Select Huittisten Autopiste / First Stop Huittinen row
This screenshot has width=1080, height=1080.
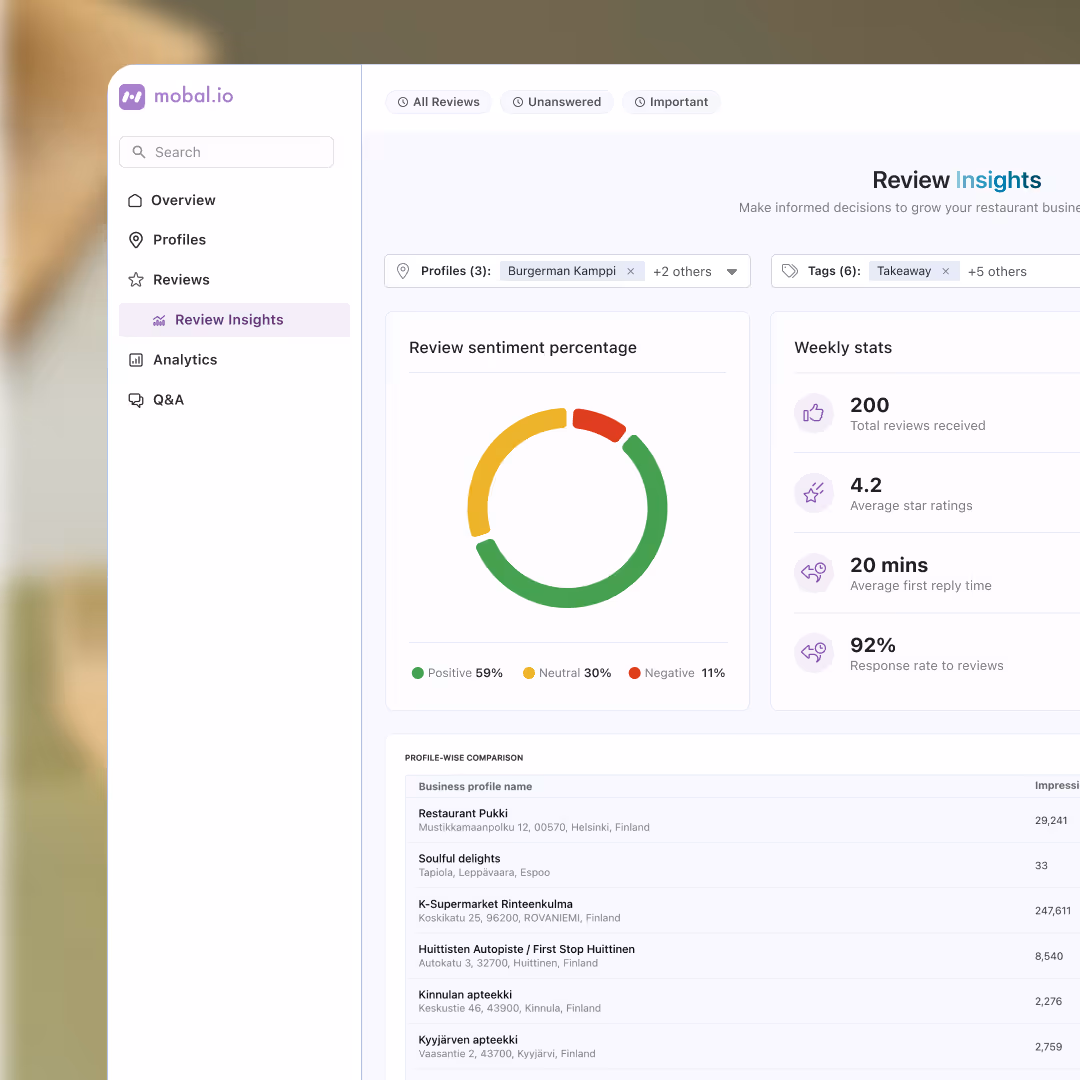(x=742, y=956)
